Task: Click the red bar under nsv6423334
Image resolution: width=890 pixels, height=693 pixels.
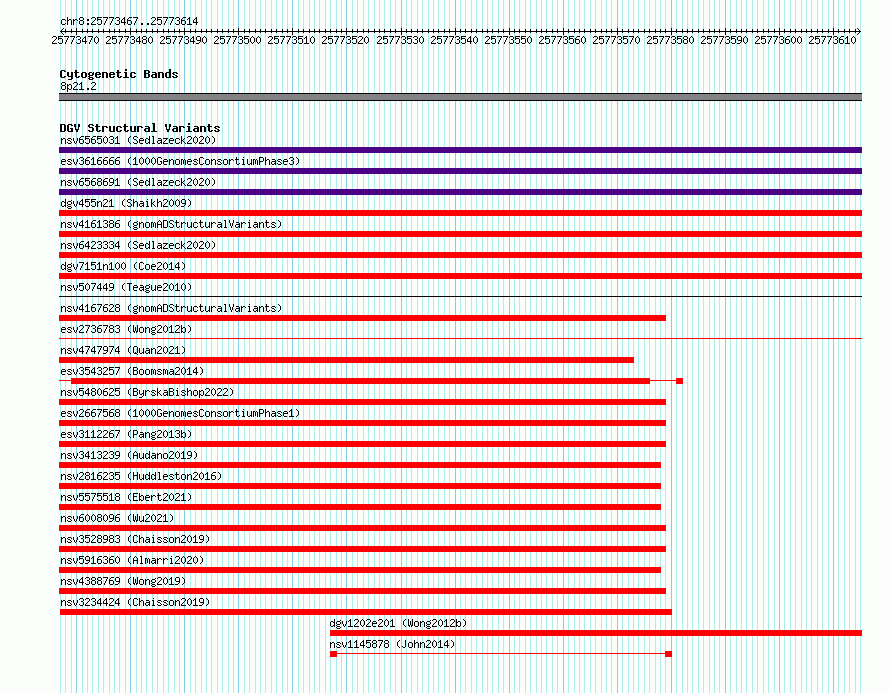Action: pos(460,255)
